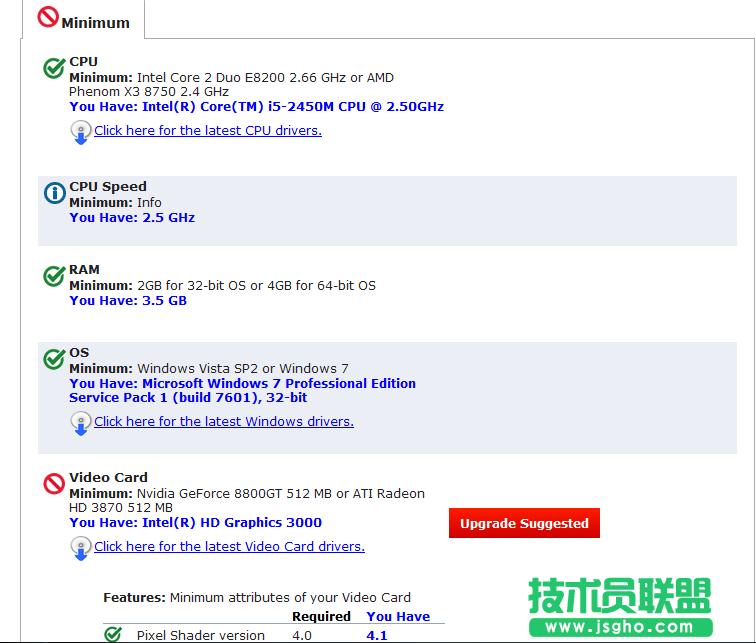
Task: Open the Minimum requirements tab
Action: point(83,19)
